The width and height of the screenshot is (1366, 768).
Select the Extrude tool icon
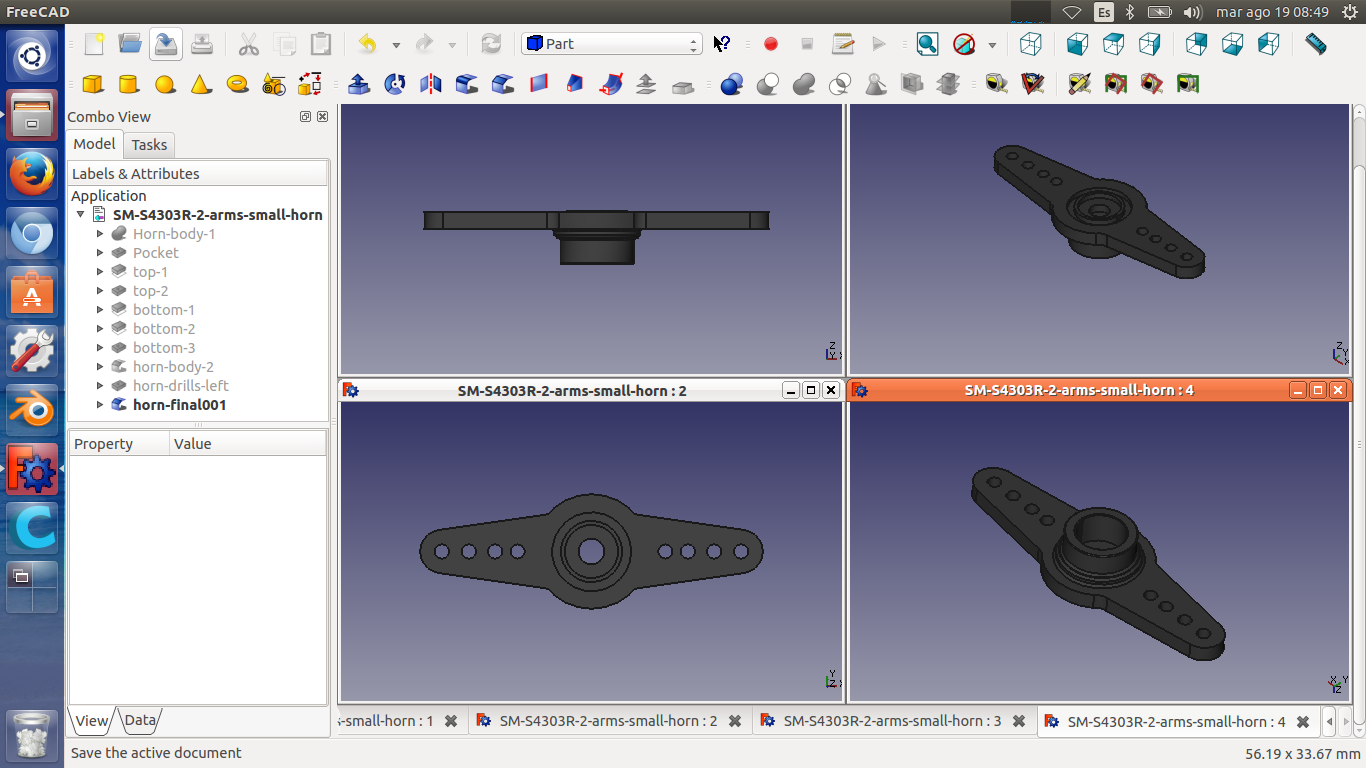pos(358,84)
